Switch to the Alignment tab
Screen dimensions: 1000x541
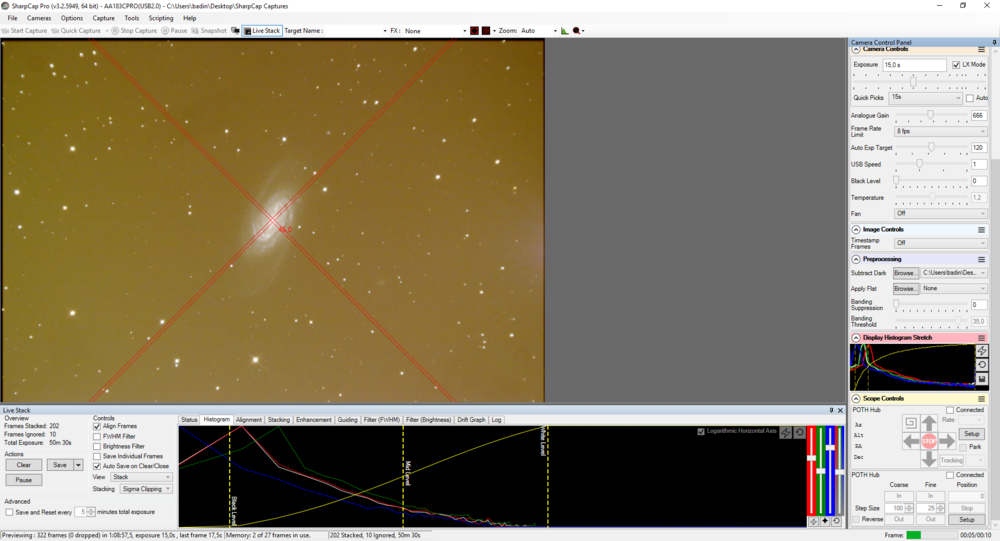249,420
